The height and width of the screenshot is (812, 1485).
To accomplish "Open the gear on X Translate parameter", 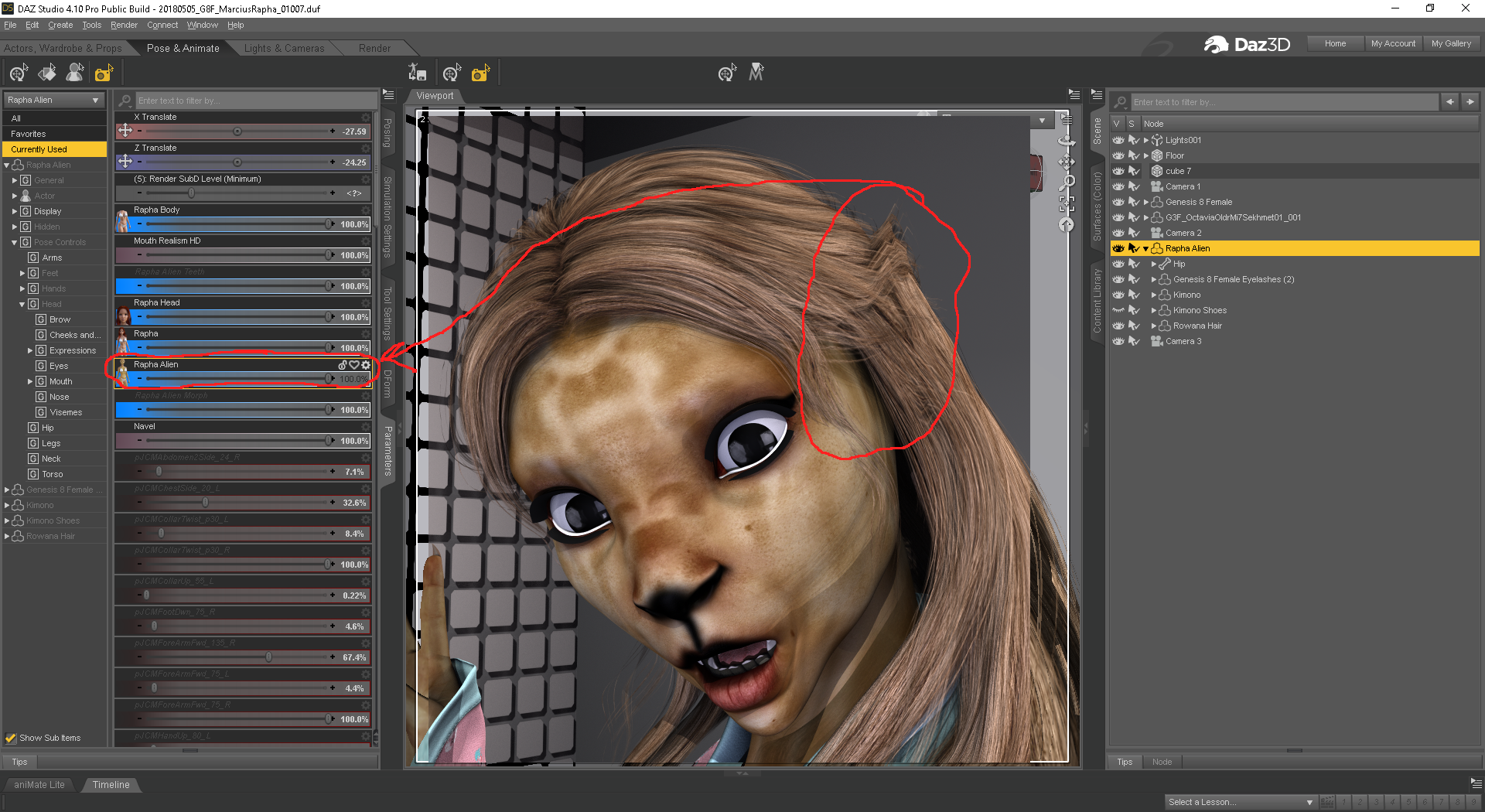I will point(366,118).
